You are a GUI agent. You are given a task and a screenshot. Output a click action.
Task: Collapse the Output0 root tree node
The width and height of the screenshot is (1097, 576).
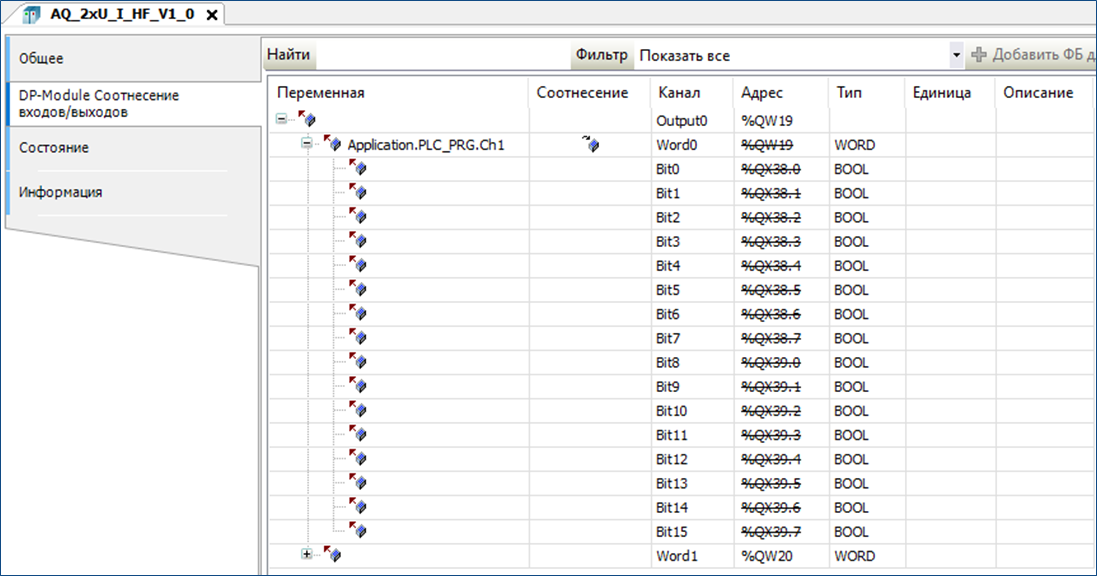click(283, 120)
